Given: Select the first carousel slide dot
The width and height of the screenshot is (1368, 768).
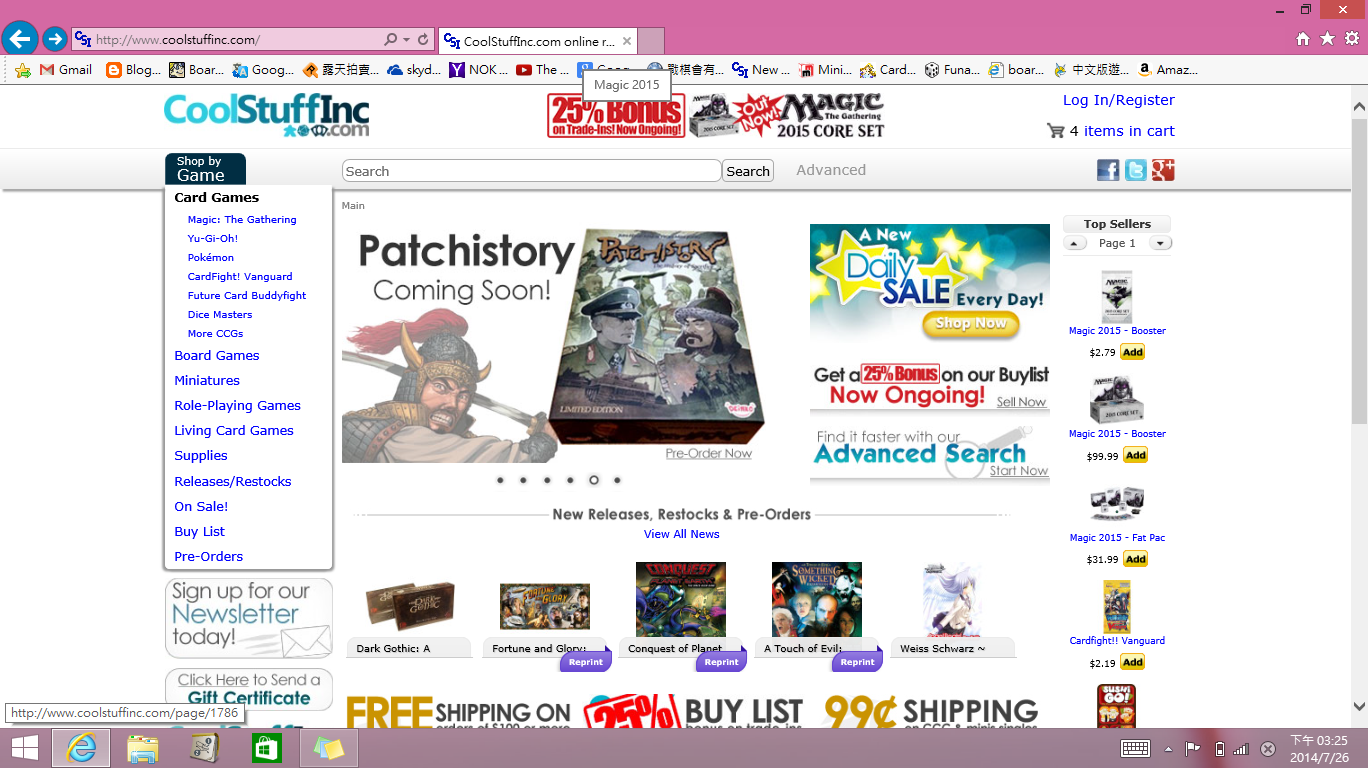Looking at the screenshot, I should coord(500,480).
